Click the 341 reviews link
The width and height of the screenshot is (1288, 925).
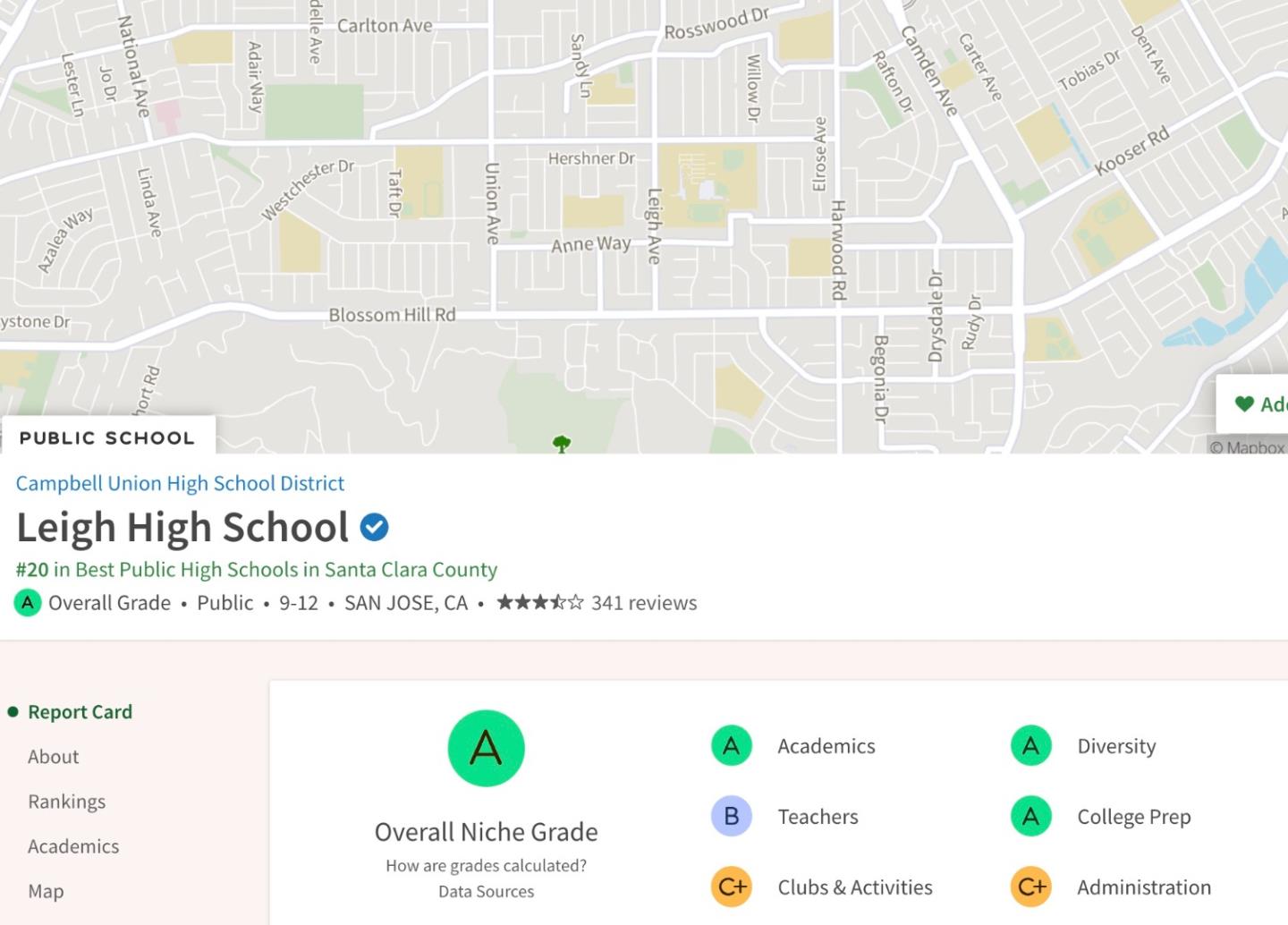tap(643, 603)
